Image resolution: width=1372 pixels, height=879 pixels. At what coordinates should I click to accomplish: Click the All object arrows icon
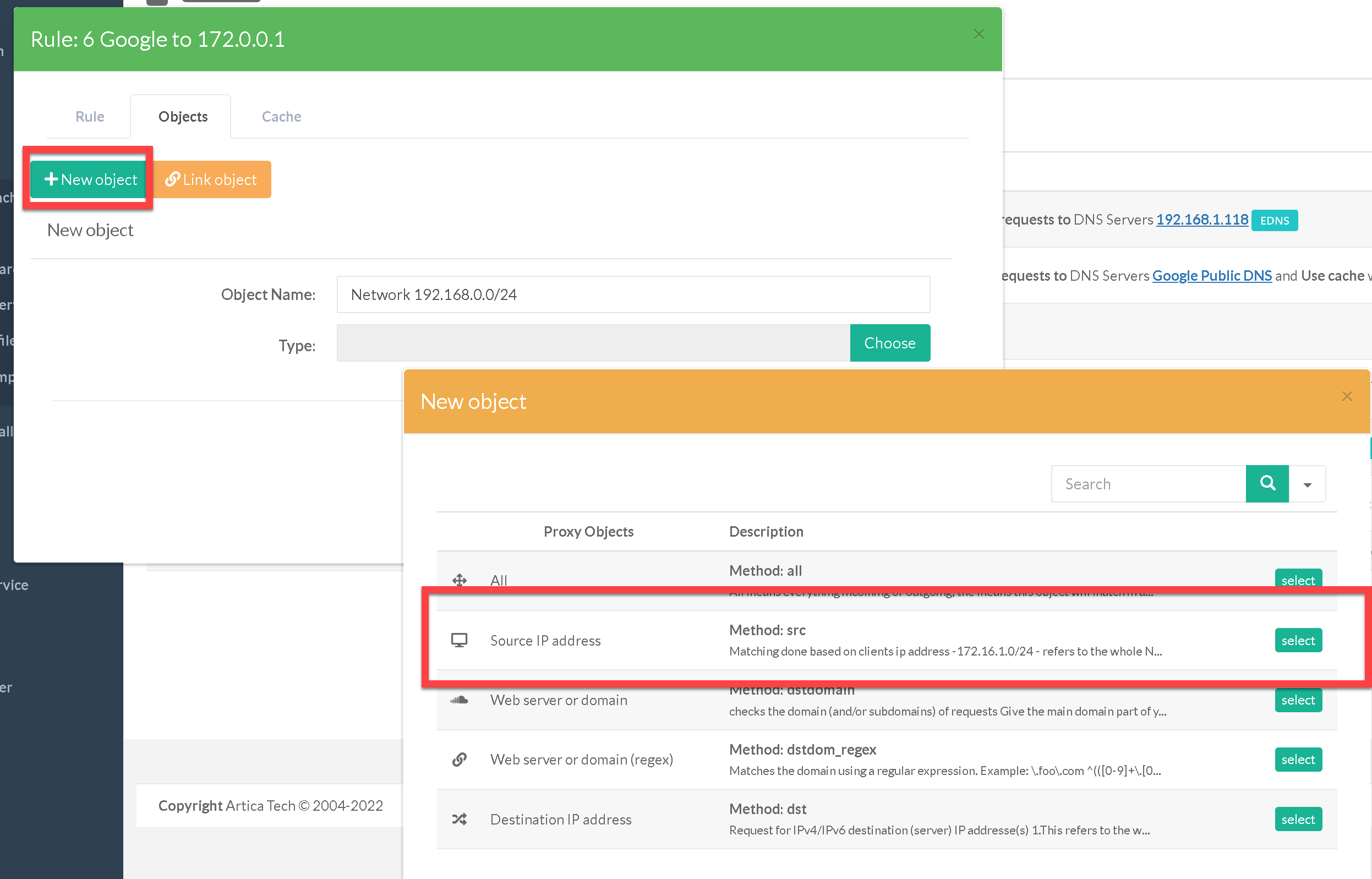coord(459,580)
